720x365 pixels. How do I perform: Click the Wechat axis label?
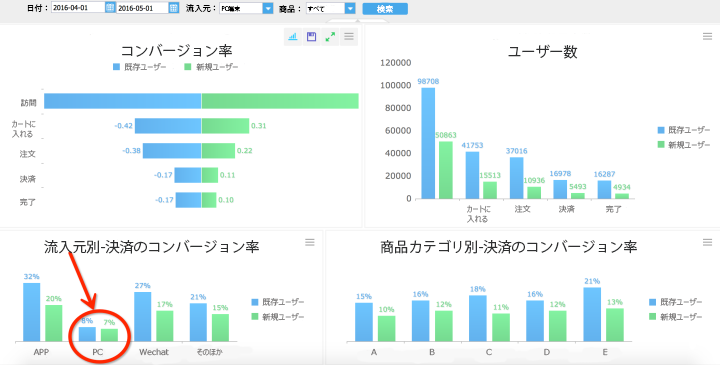tap(154, 352)
